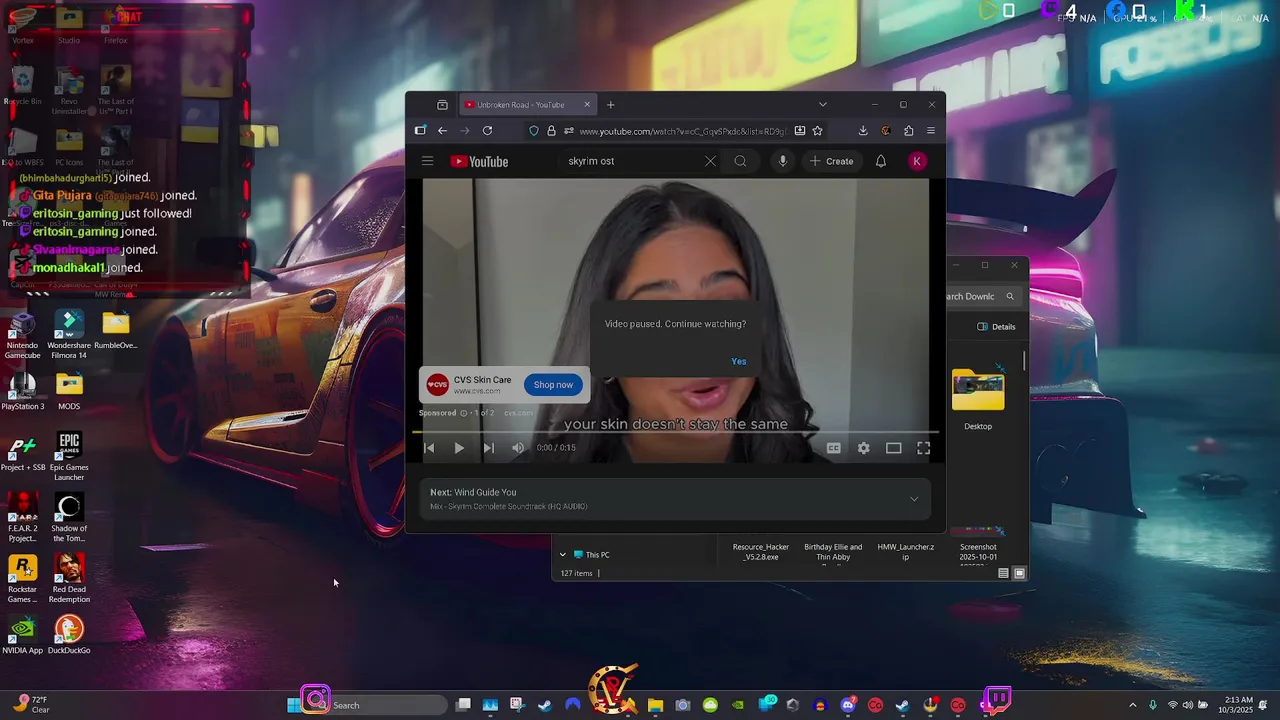Image resolution: width=1280 pixels, height=720 pixels.
Task: Skip to the next video
Action: coord(488,448)
